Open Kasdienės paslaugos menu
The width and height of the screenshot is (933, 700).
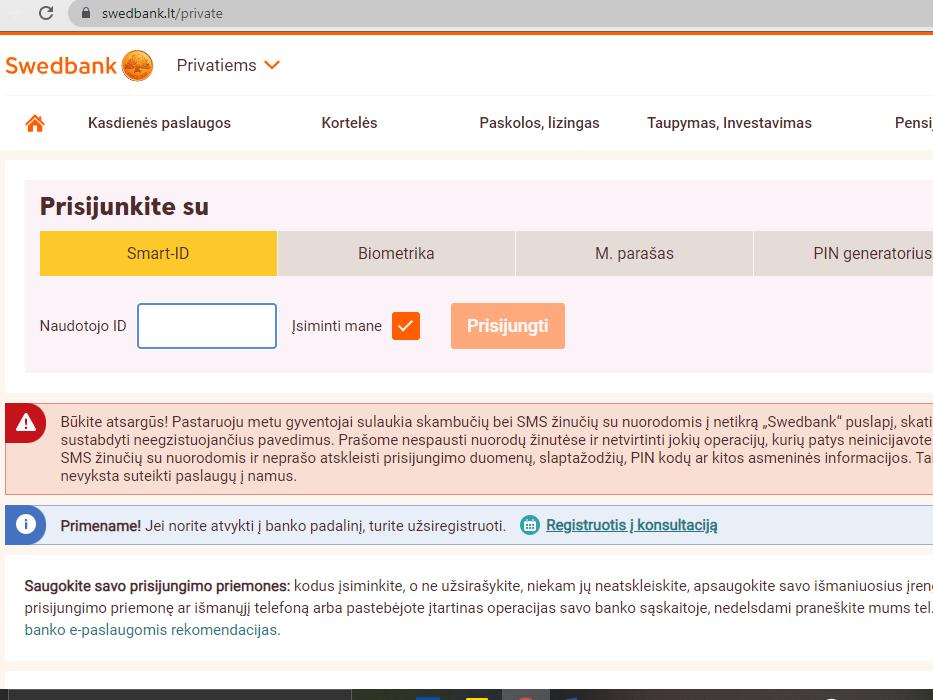[159, 123]
